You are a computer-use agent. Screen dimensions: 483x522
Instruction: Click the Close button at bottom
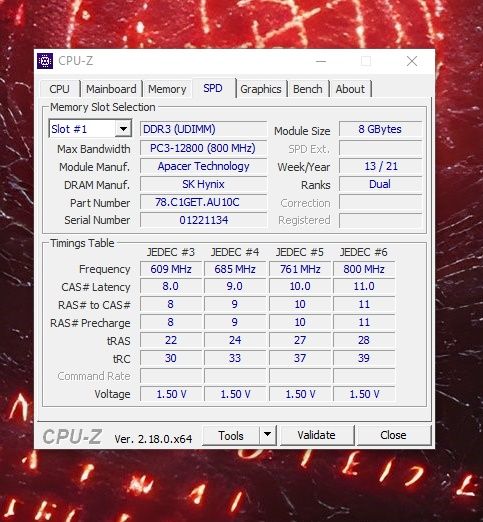pos(393,435)
